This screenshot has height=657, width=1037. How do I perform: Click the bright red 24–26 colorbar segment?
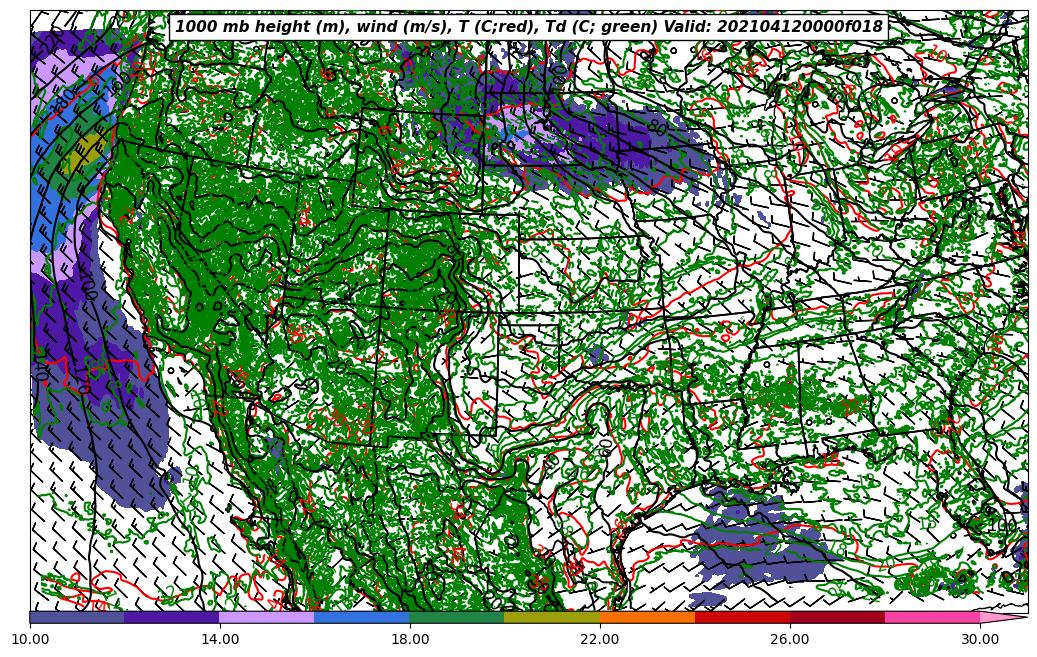click(x=742, y=618)
